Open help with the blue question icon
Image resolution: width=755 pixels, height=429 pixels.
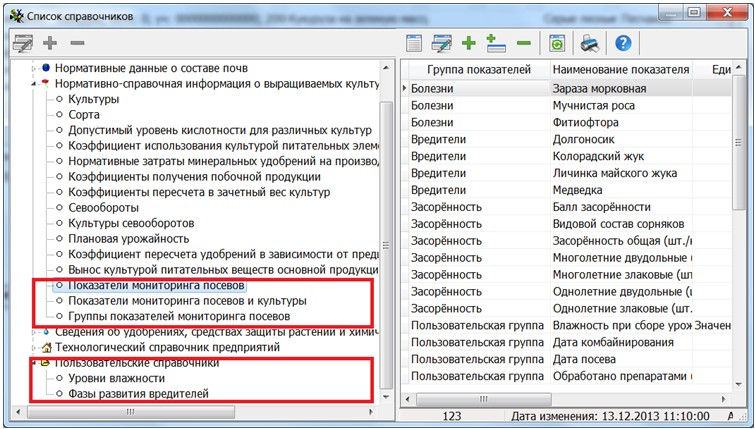click(623, 43)
